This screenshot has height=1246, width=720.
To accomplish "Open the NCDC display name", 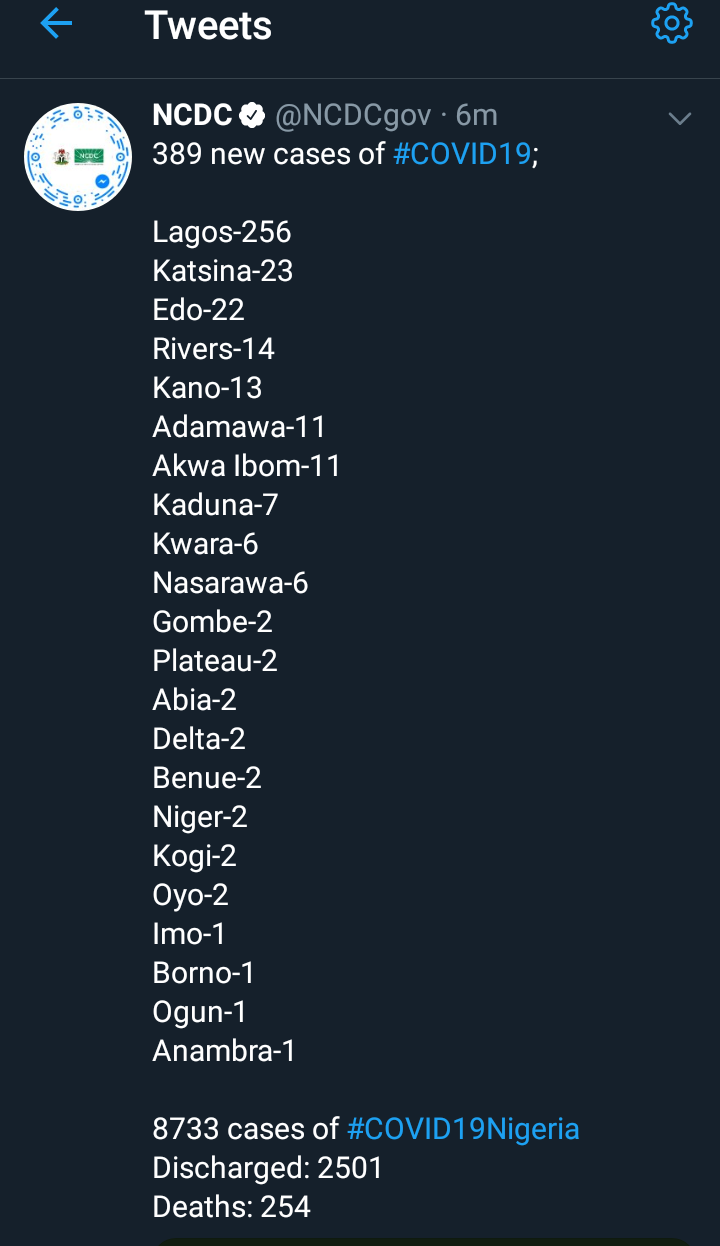I will 192,116.
